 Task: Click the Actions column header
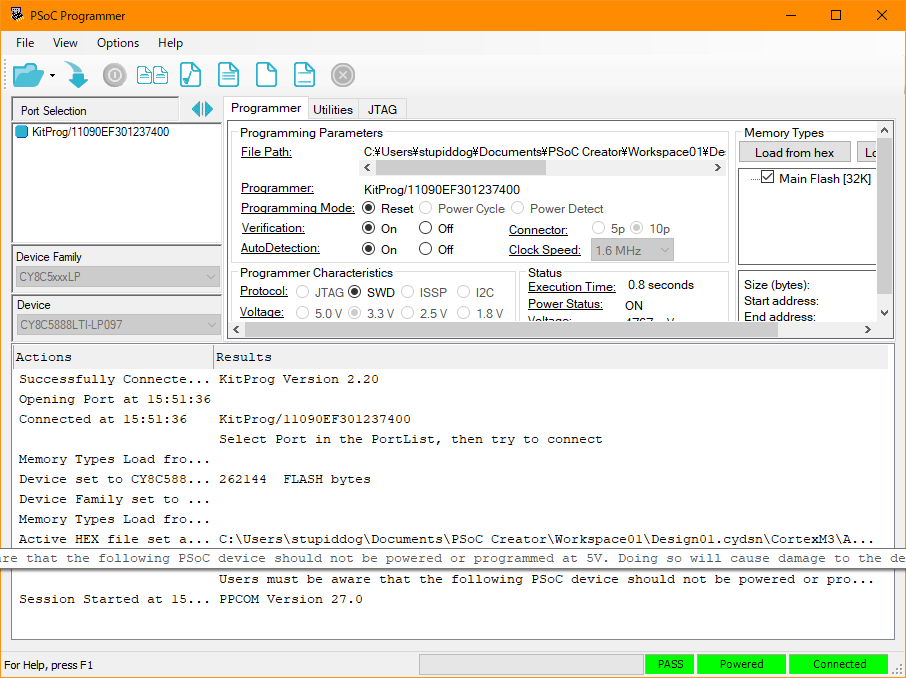[x=113, y=357]
